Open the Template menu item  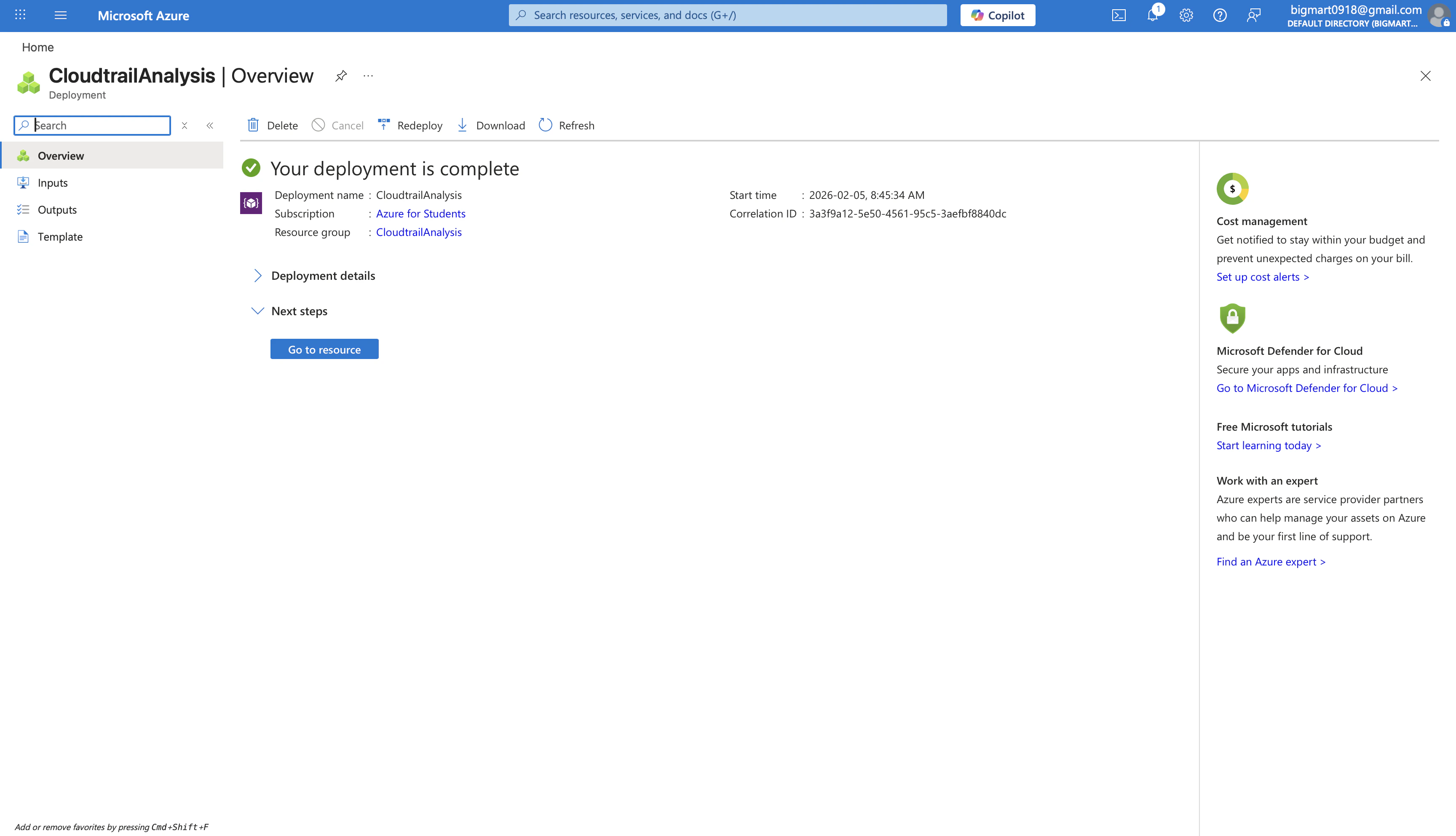click(x=60, y=236)
